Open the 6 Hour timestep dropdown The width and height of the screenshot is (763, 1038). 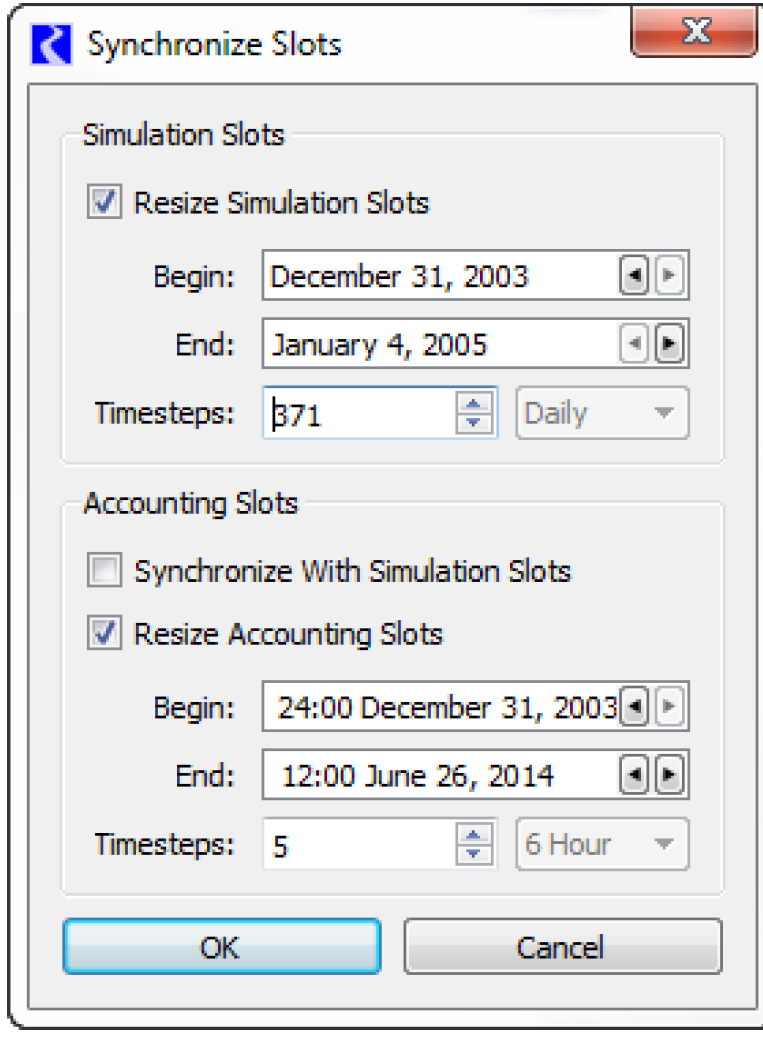tap(602, 845)
